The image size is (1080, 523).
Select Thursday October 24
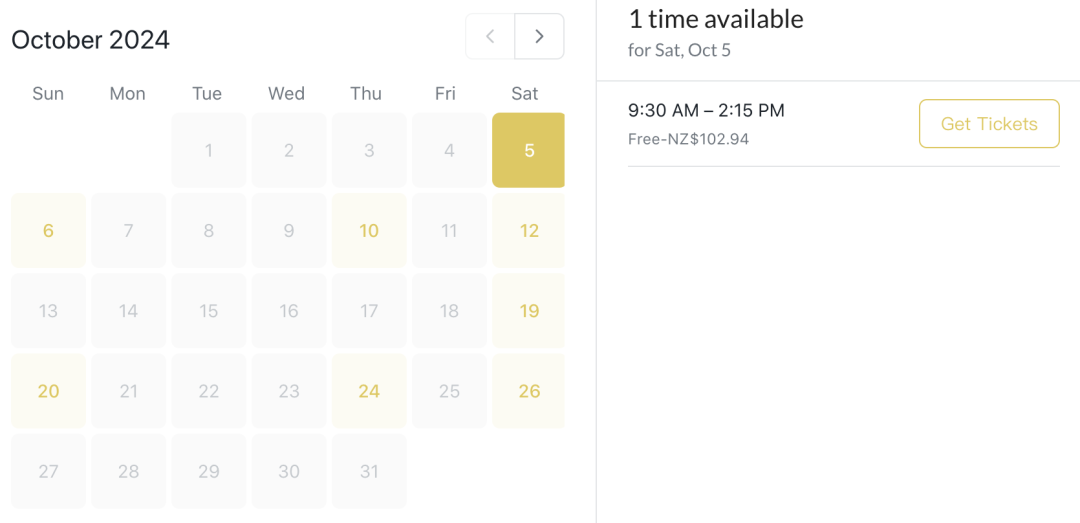coord(369,391)
